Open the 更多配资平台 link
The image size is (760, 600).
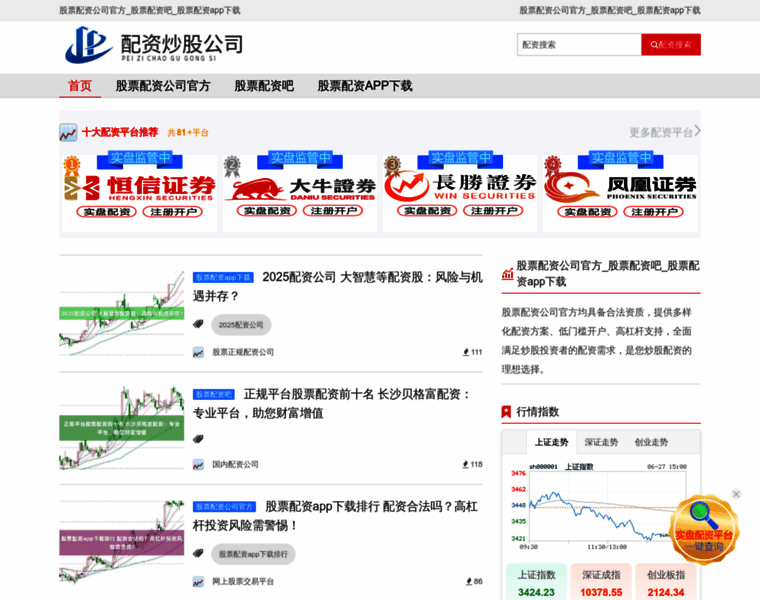point(661,132)
